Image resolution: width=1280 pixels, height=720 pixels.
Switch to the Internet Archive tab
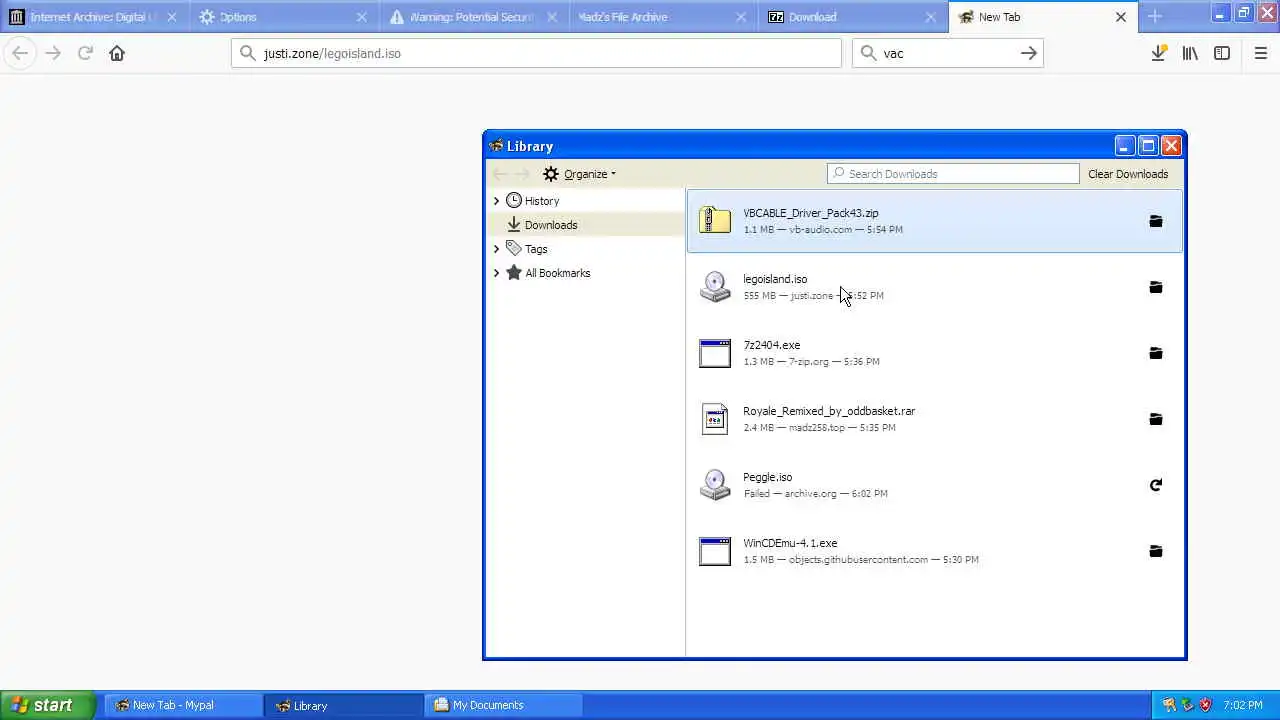(93, 17)
